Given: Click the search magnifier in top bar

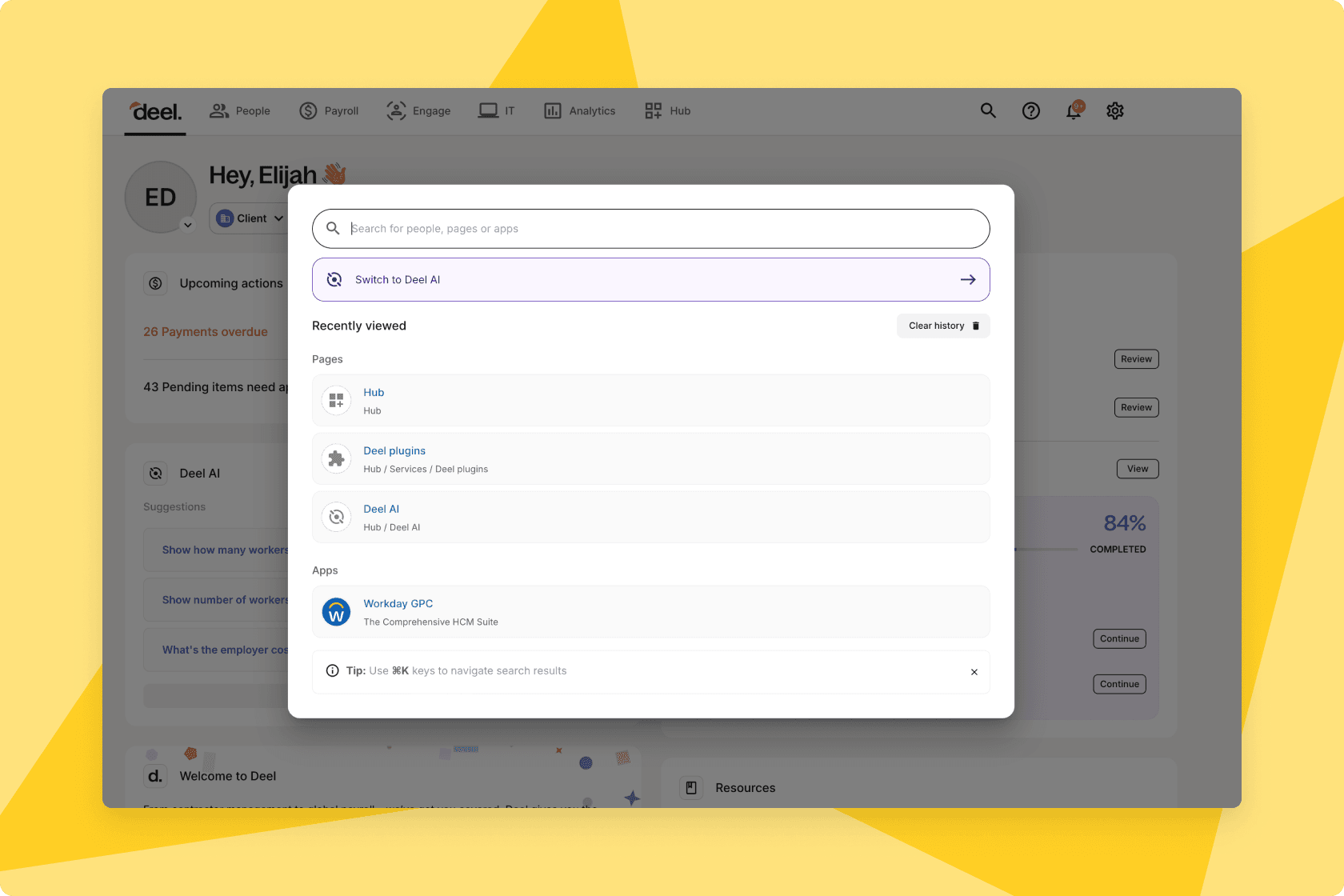Looking at the screenshot, I should 988,111.
